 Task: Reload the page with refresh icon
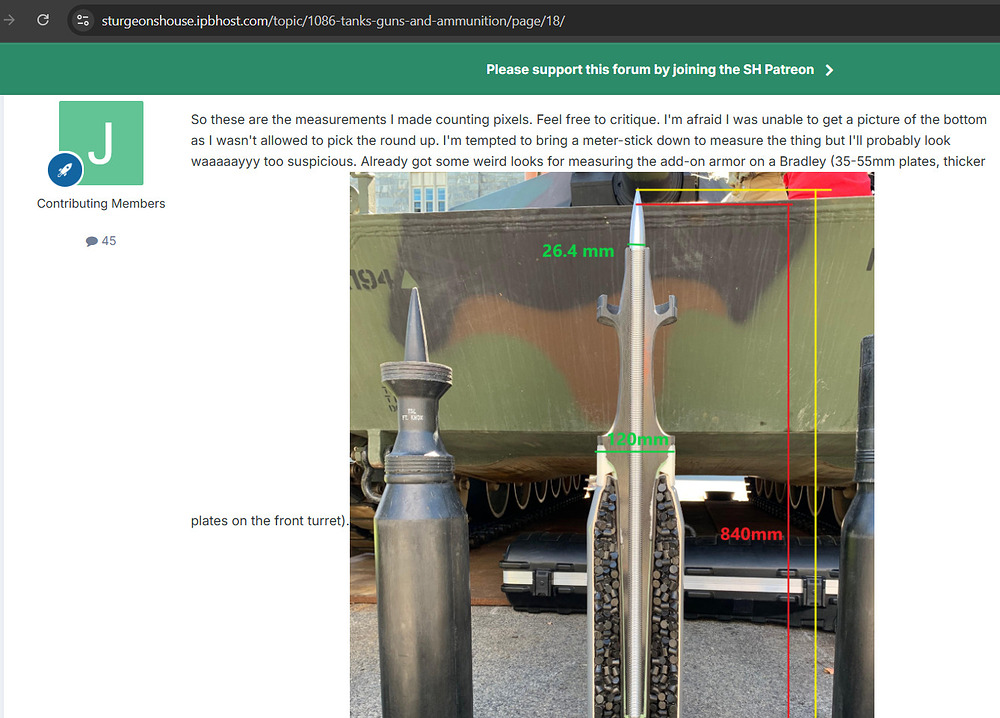(43, 20)
